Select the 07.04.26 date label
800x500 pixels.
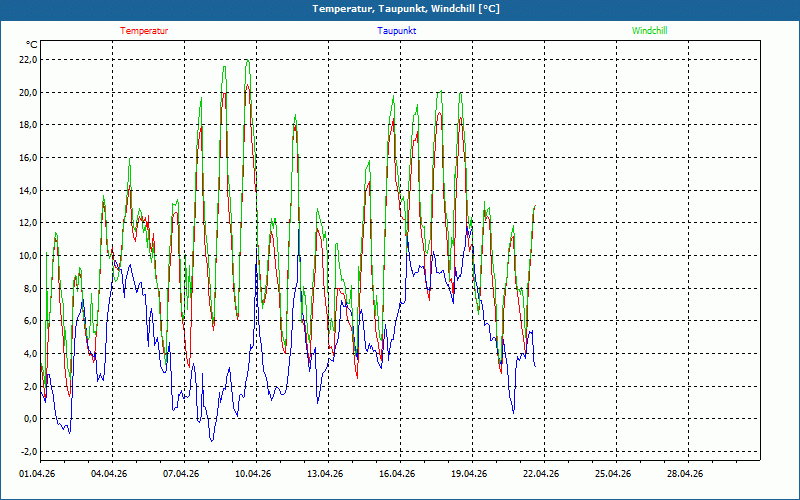(x=181, y=474)
